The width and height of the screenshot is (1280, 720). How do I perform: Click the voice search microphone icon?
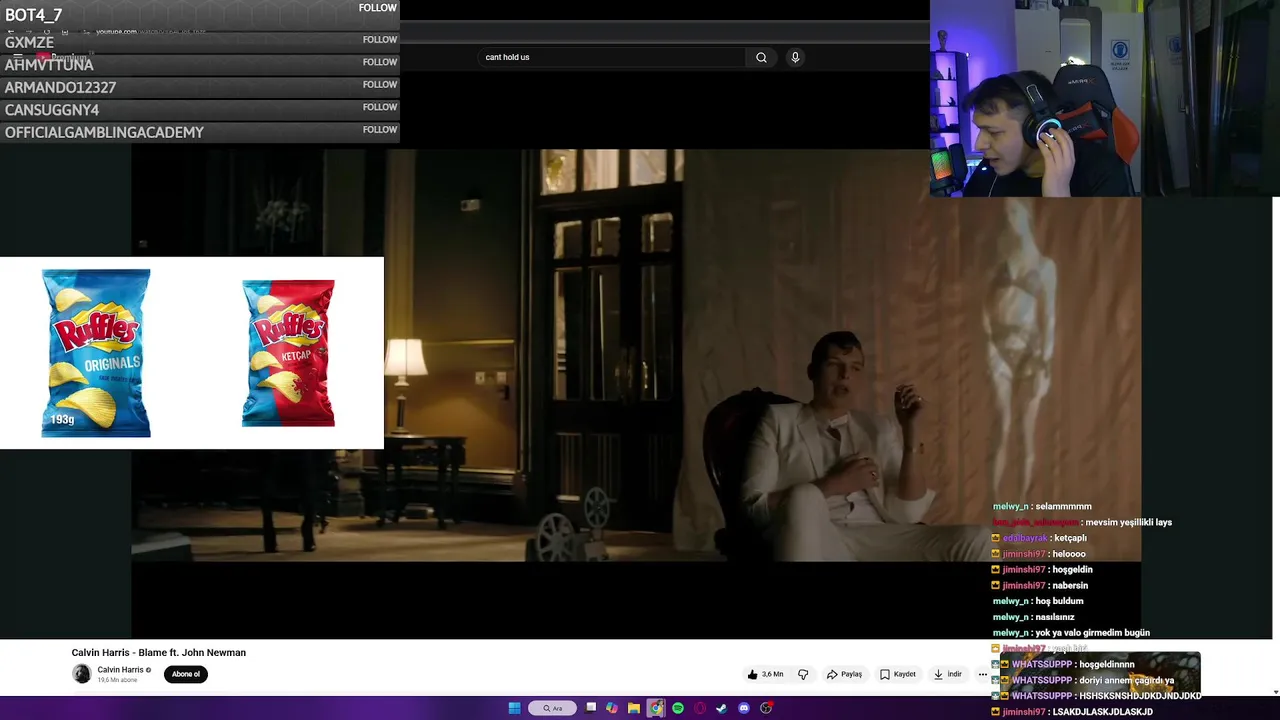tap(795, 57)
